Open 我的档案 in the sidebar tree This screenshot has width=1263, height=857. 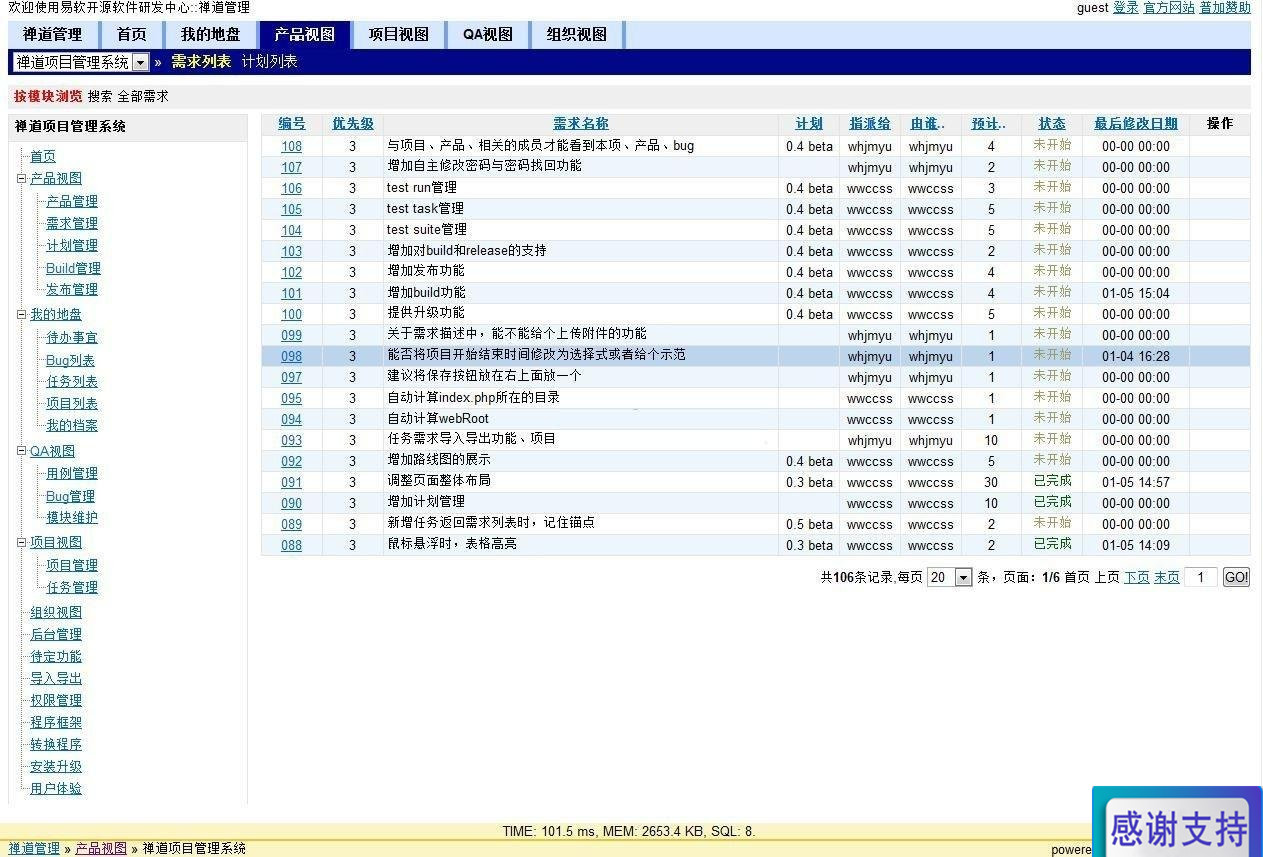click(x=72, y=426)
